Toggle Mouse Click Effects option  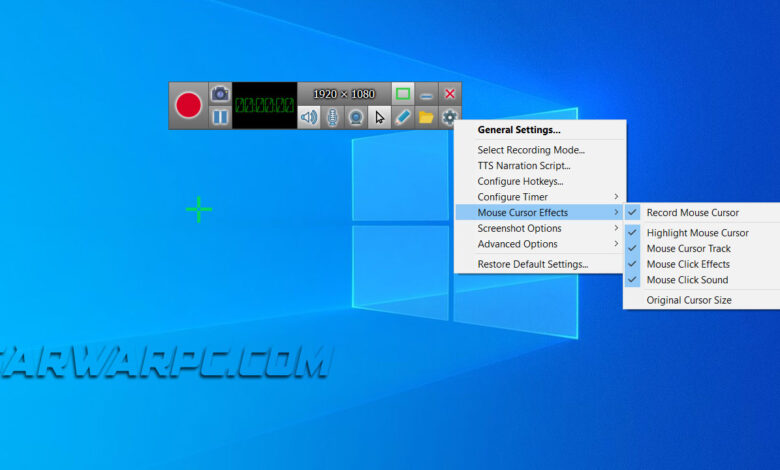[x=702, y=264]
